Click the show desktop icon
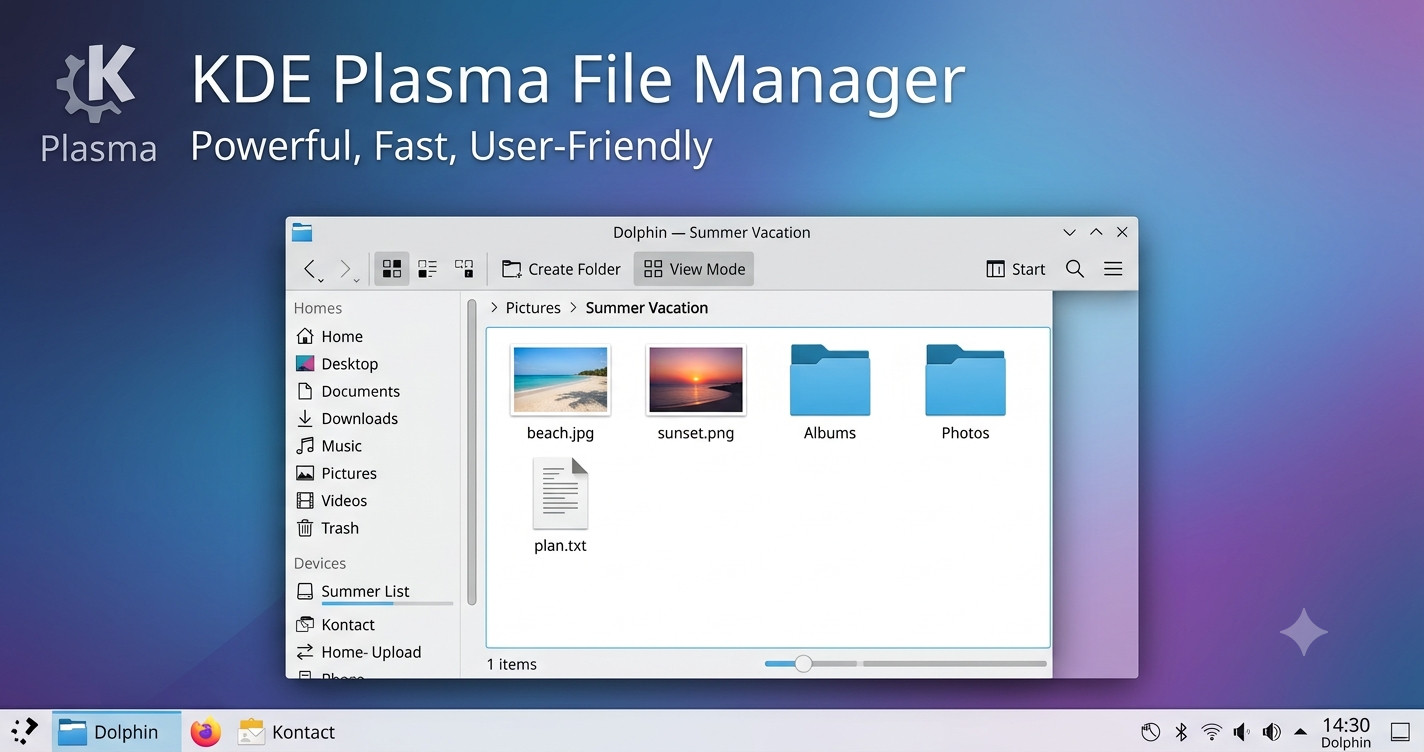Viewport: 1424px width, 752px height. click(x=1400, y=732)
